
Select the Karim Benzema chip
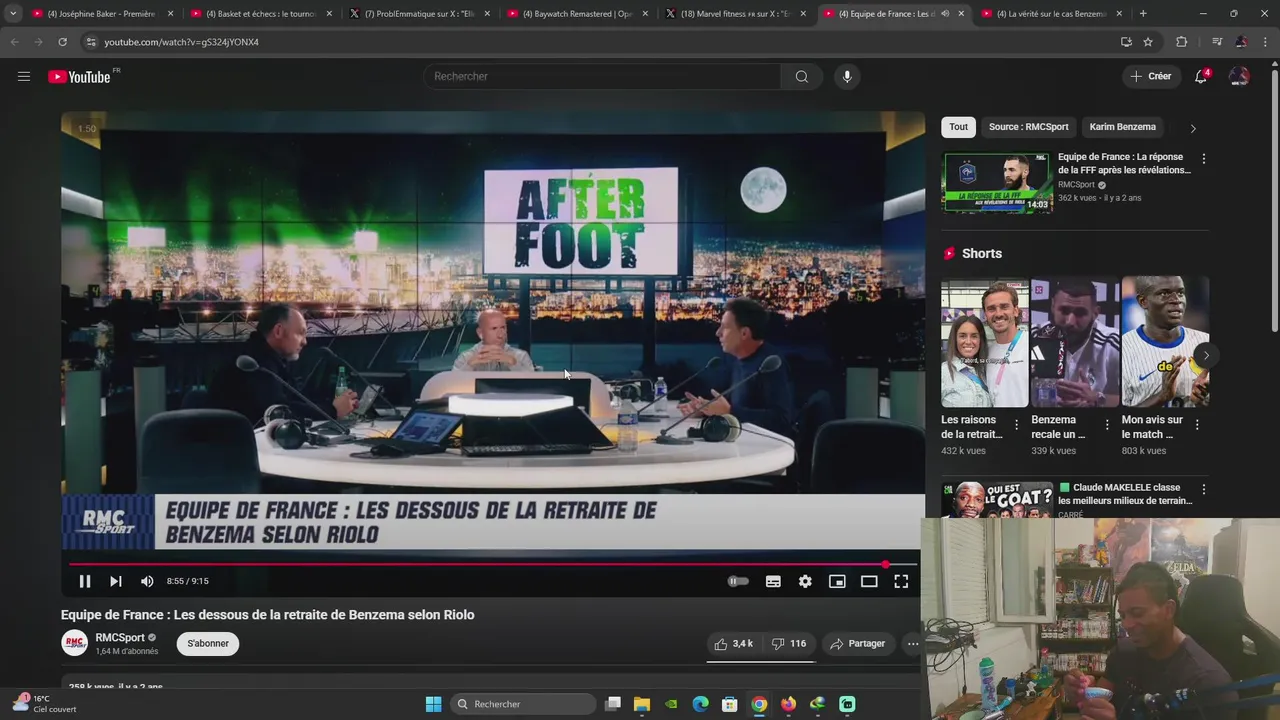(x=1122, y=127)
